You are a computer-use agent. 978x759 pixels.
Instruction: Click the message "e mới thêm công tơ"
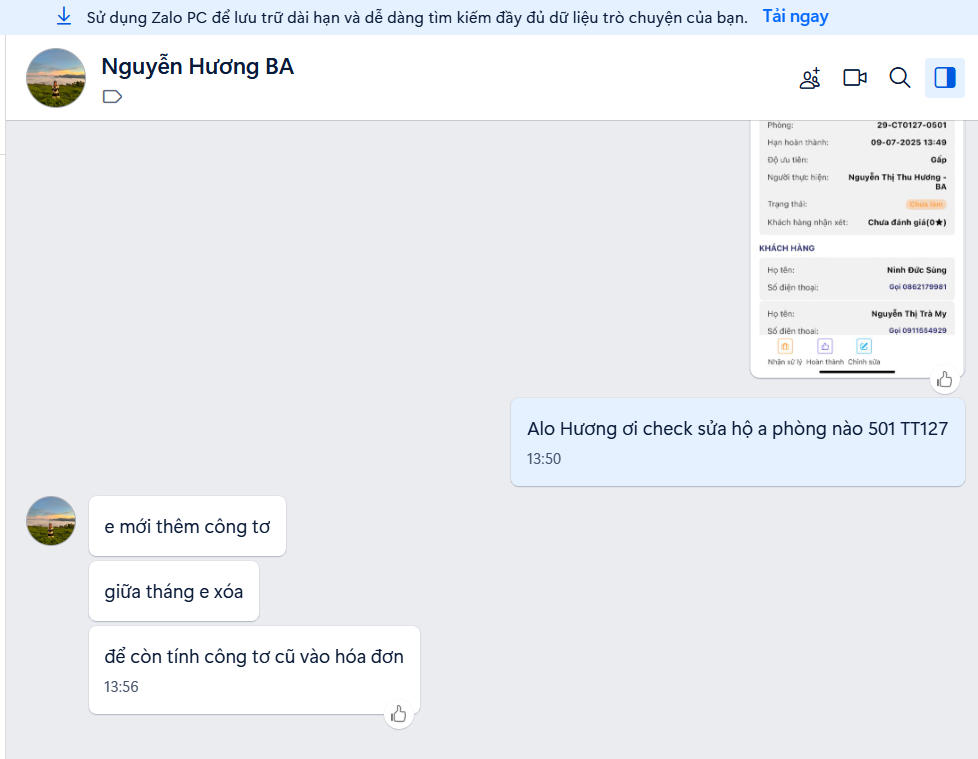point(187,526)
